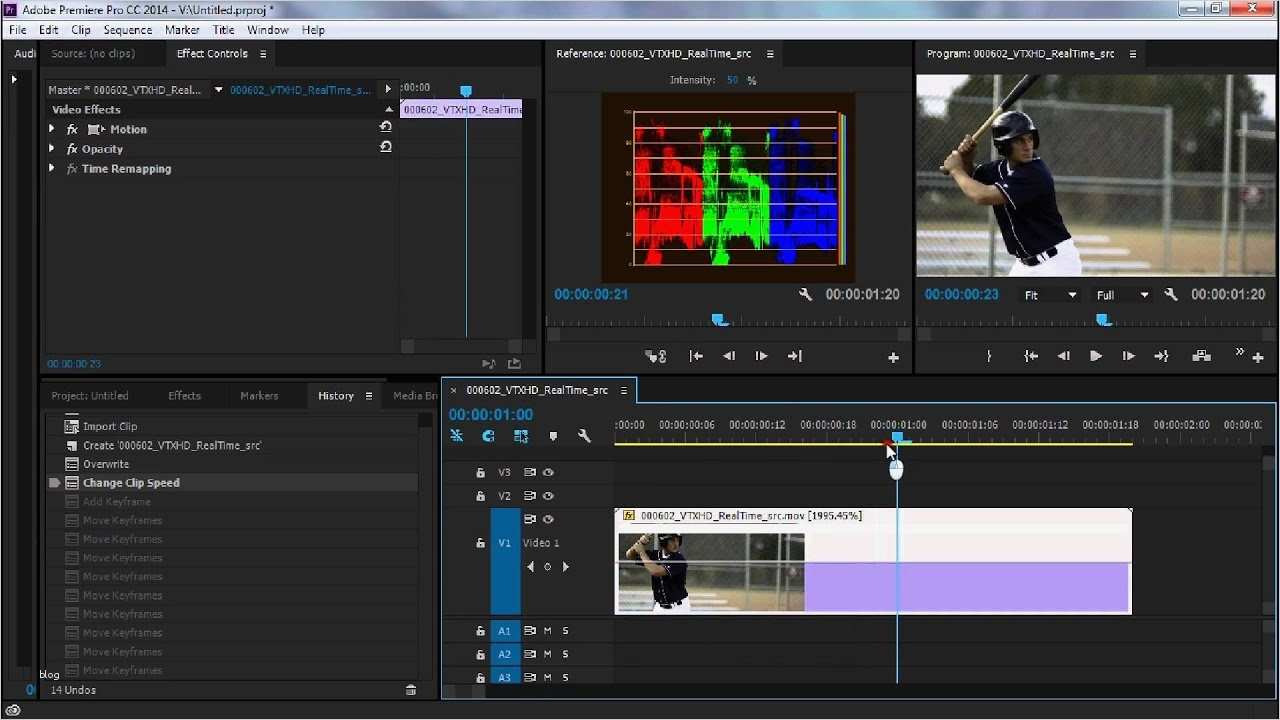The height and width of the screenshot is (720, 1280).
Task: Open the Full playback resolution dropdown
Action: click(1122, 295)
